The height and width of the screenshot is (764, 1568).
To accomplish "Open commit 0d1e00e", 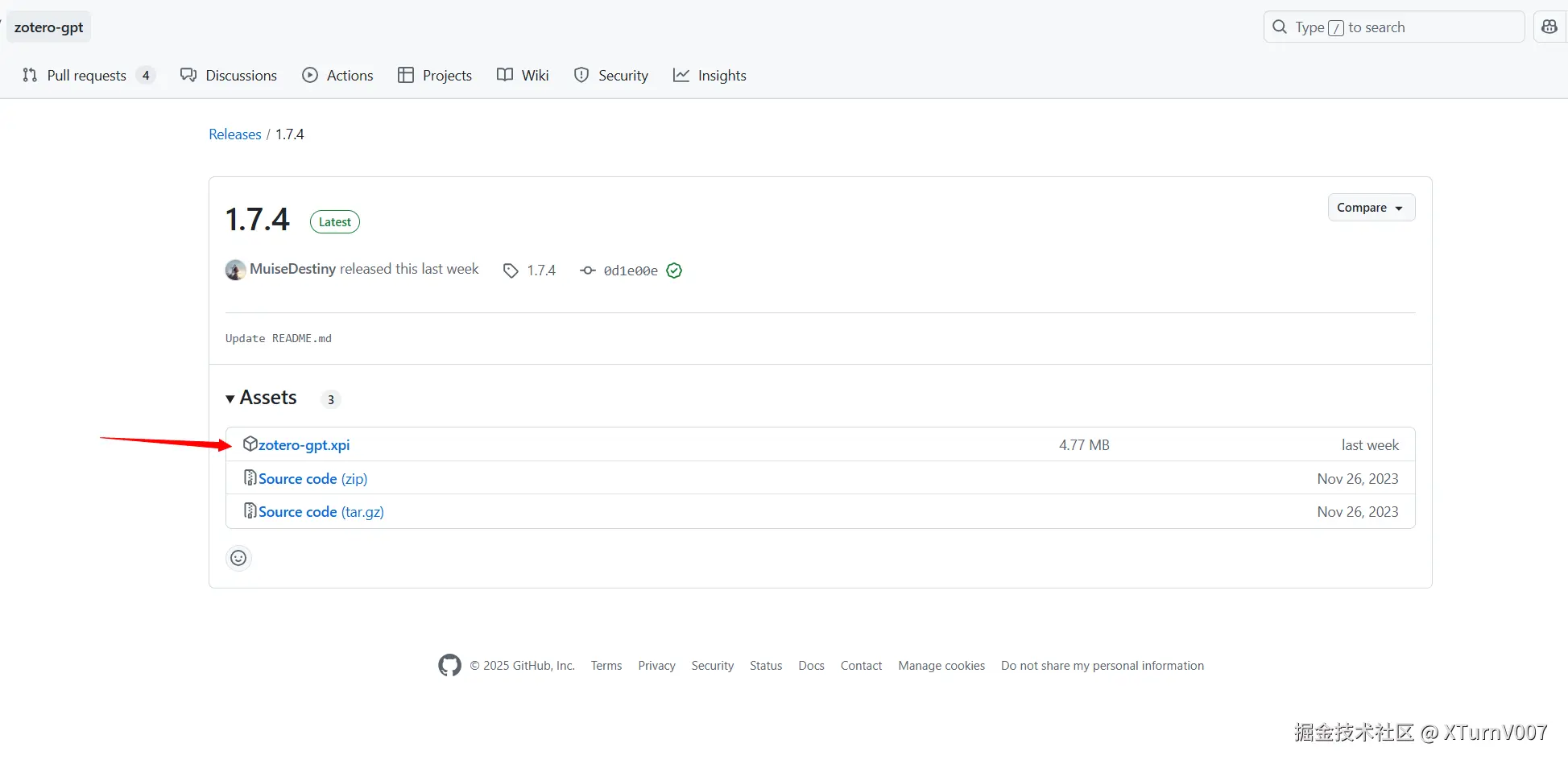I will [631, 270].
